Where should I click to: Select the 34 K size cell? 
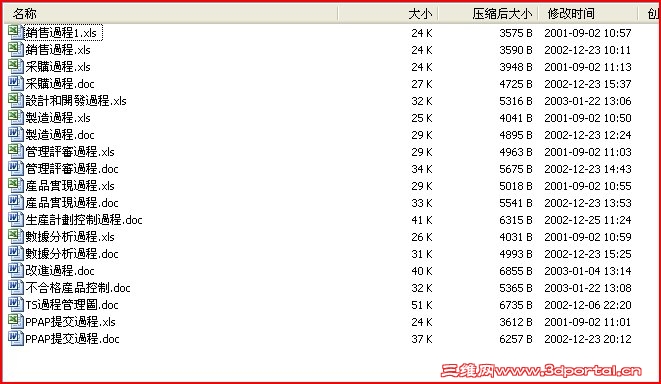(422, 169)
